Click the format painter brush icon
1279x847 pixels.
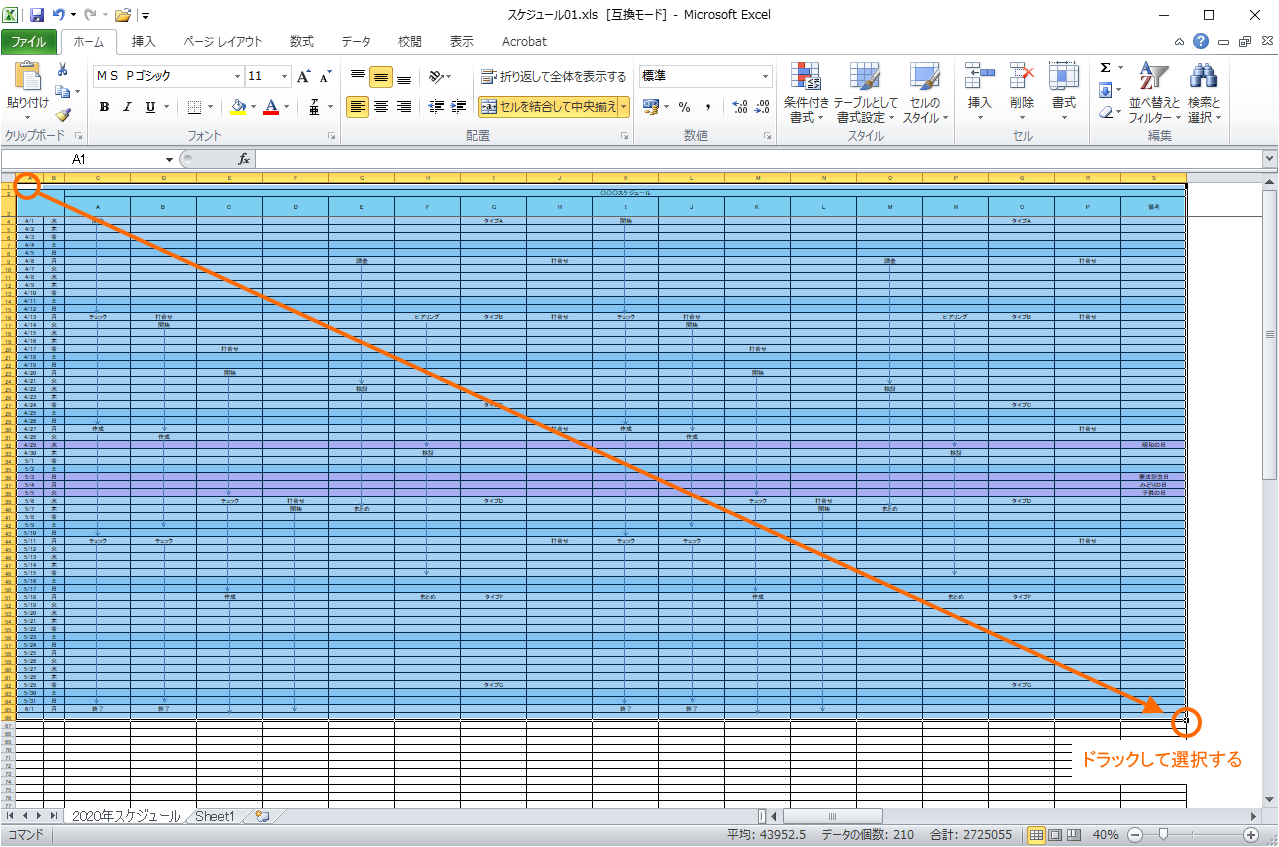pyautogui.click(x=63, y=115)
